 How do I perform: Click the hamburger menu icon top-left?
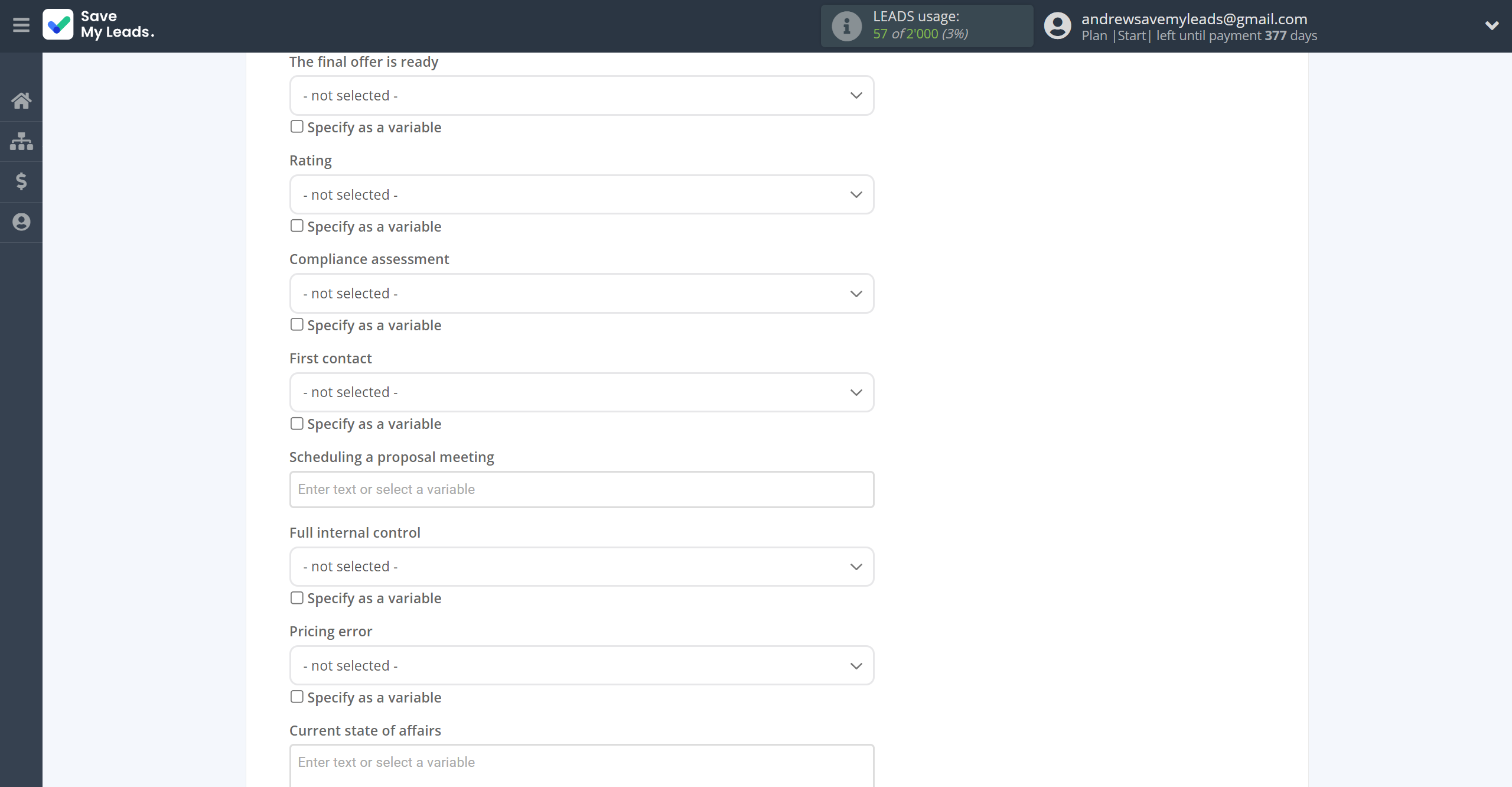point(21,26)
